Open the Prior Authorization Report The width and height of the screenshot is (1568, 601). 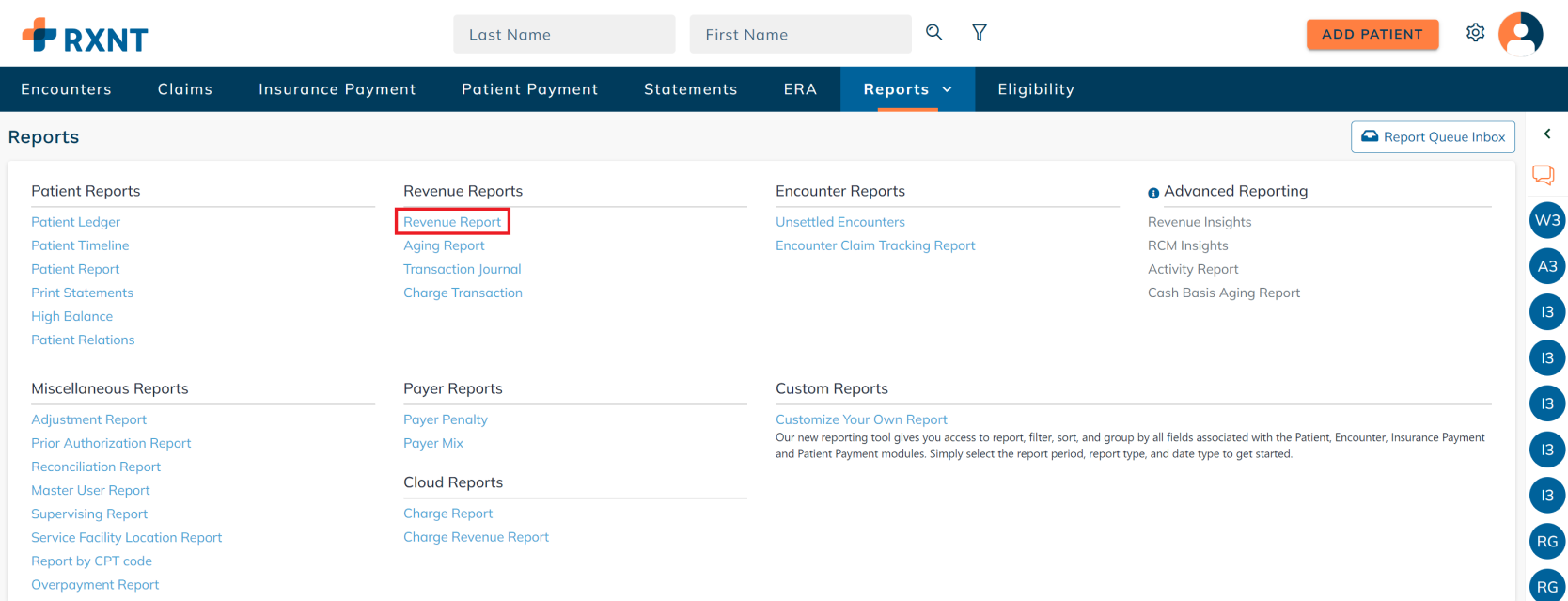[111, 443]
